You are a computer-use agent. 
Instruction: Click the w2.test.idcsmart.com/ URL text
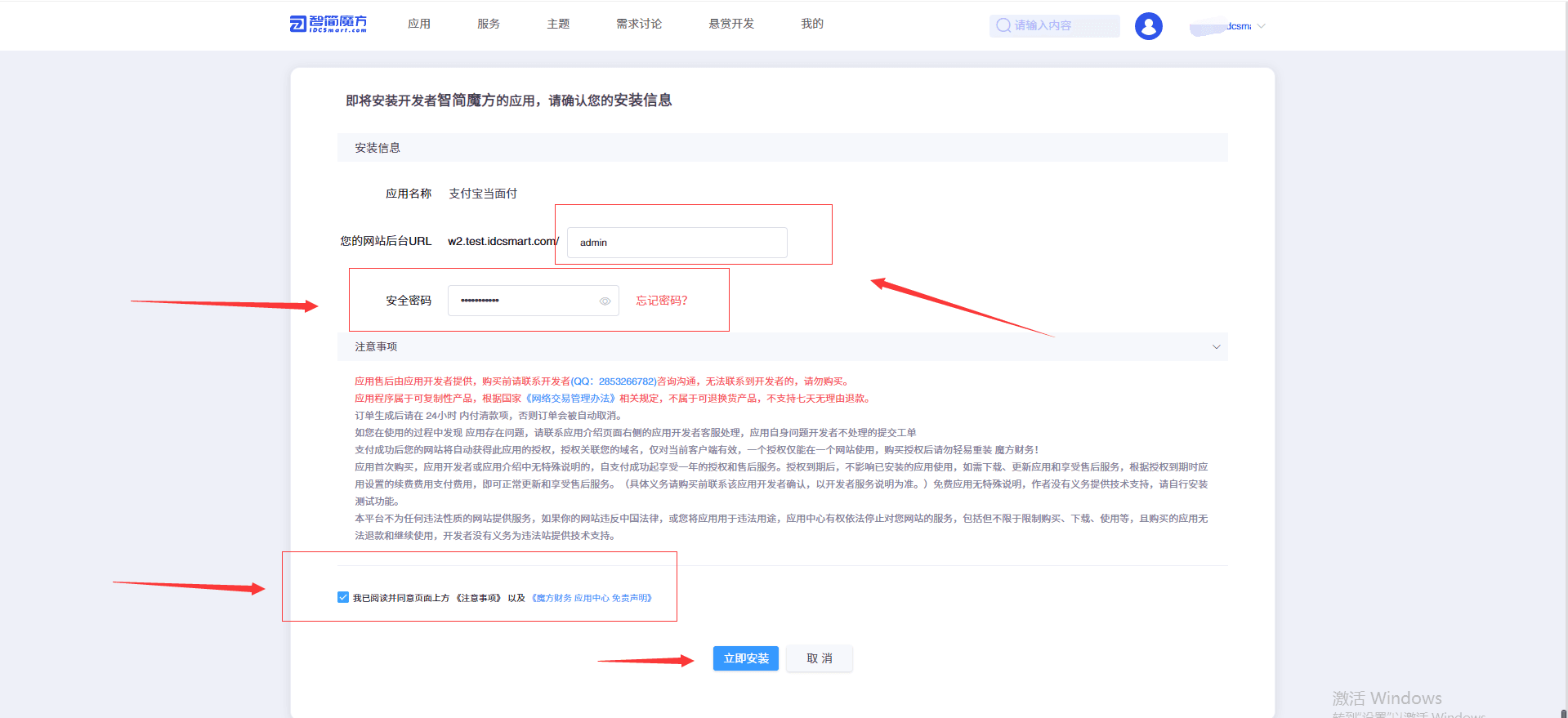503,241
